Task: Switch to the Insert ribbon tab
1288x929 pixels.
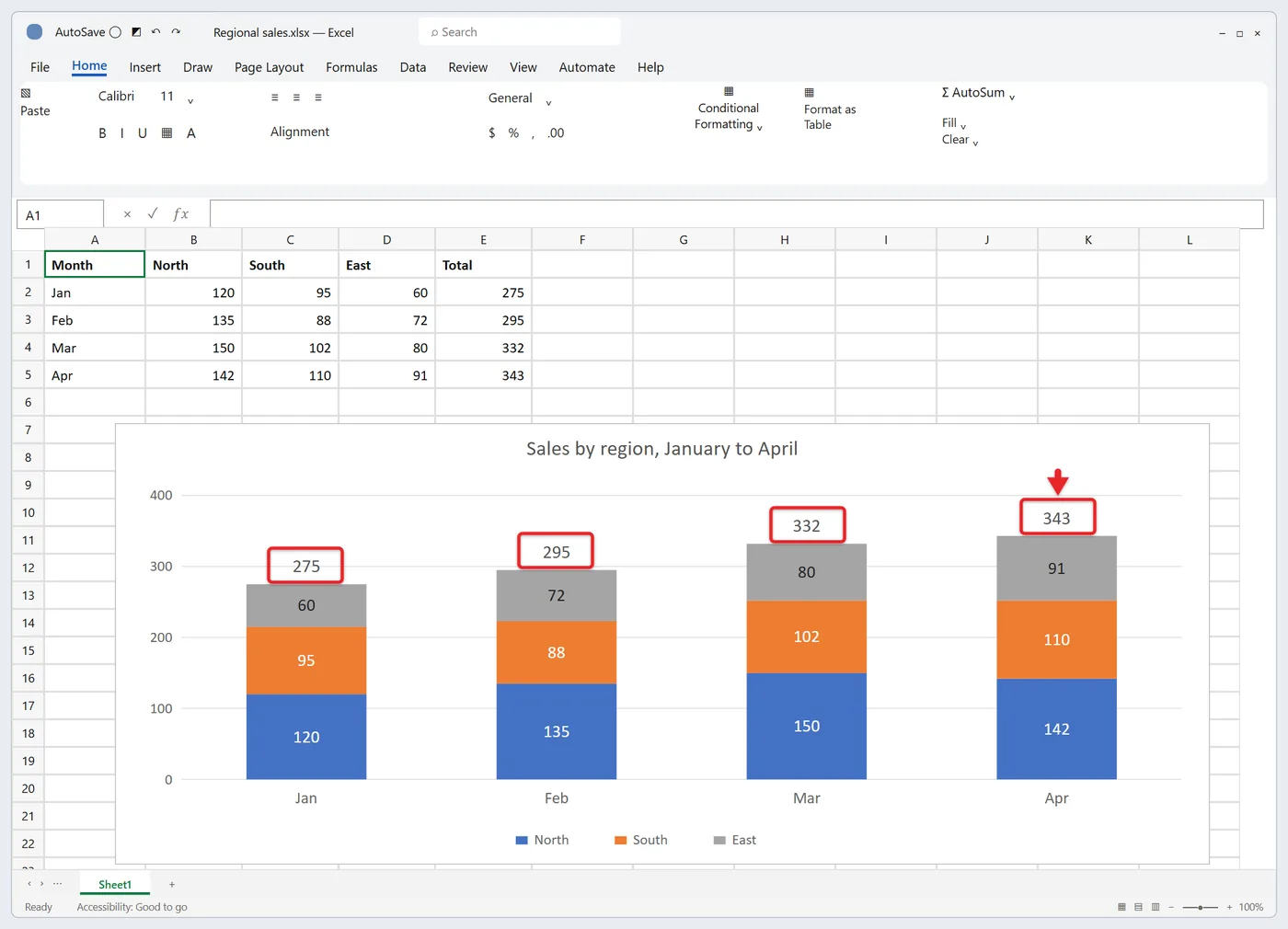Action: [x=145, y=67]
